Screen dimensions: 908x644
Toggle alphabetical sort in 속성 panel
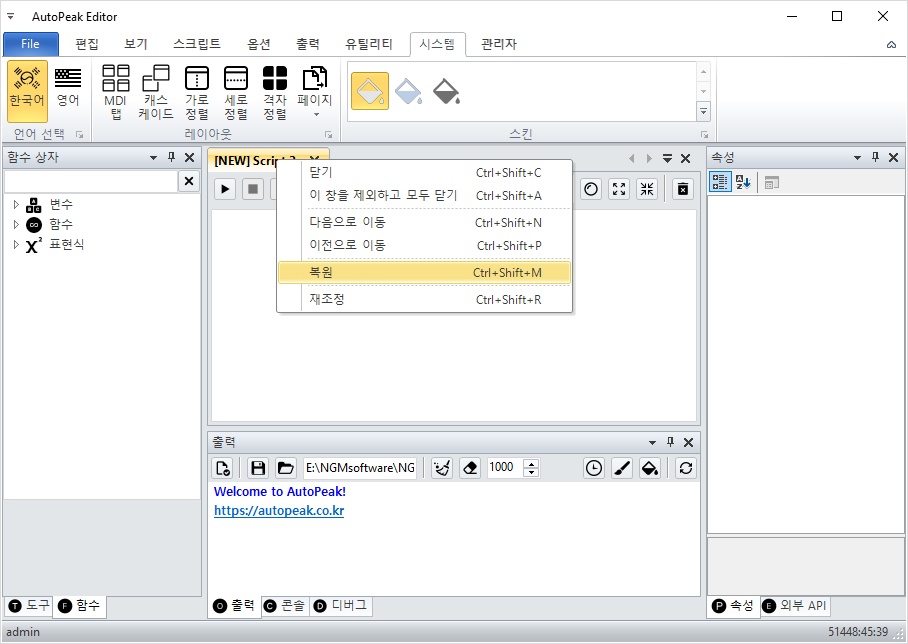tap(743, 182)
